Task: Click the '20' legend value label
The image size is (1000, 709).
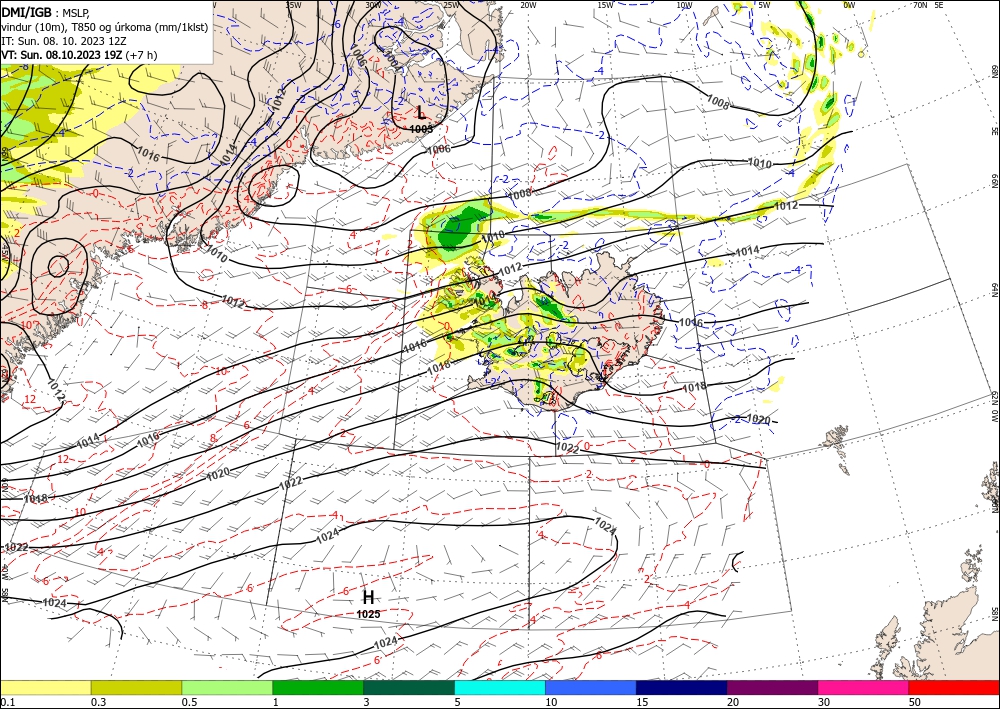Action: [733, 702]
